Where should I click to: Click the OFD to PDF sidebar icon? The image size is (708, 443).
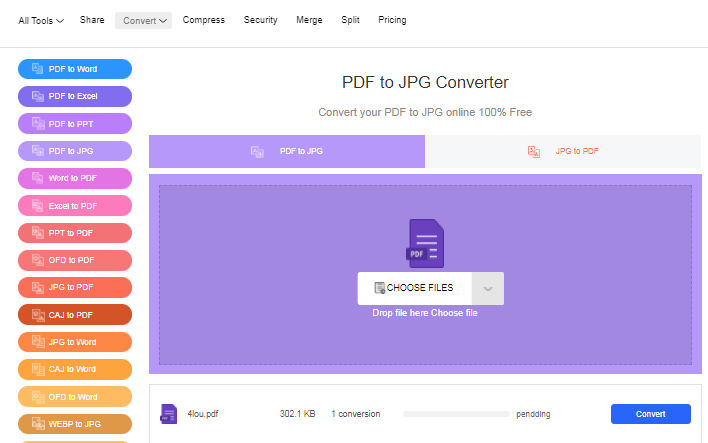coord(37,260)
